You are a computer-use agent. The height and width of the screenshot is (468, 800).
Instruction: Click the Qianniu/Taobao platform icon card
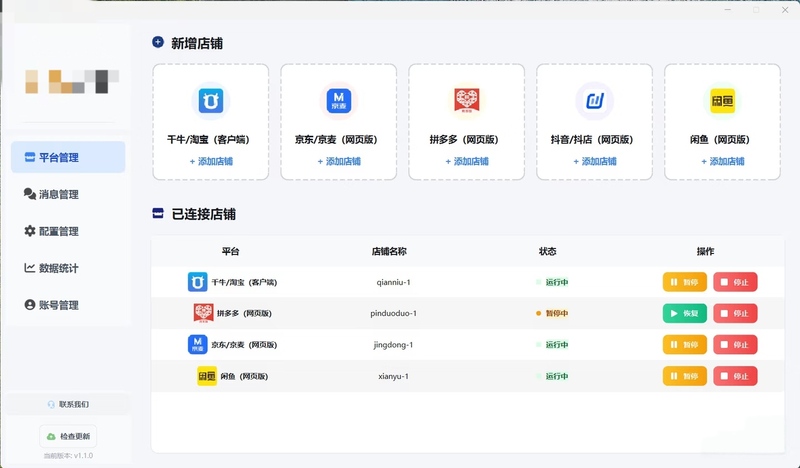point(211,101)
